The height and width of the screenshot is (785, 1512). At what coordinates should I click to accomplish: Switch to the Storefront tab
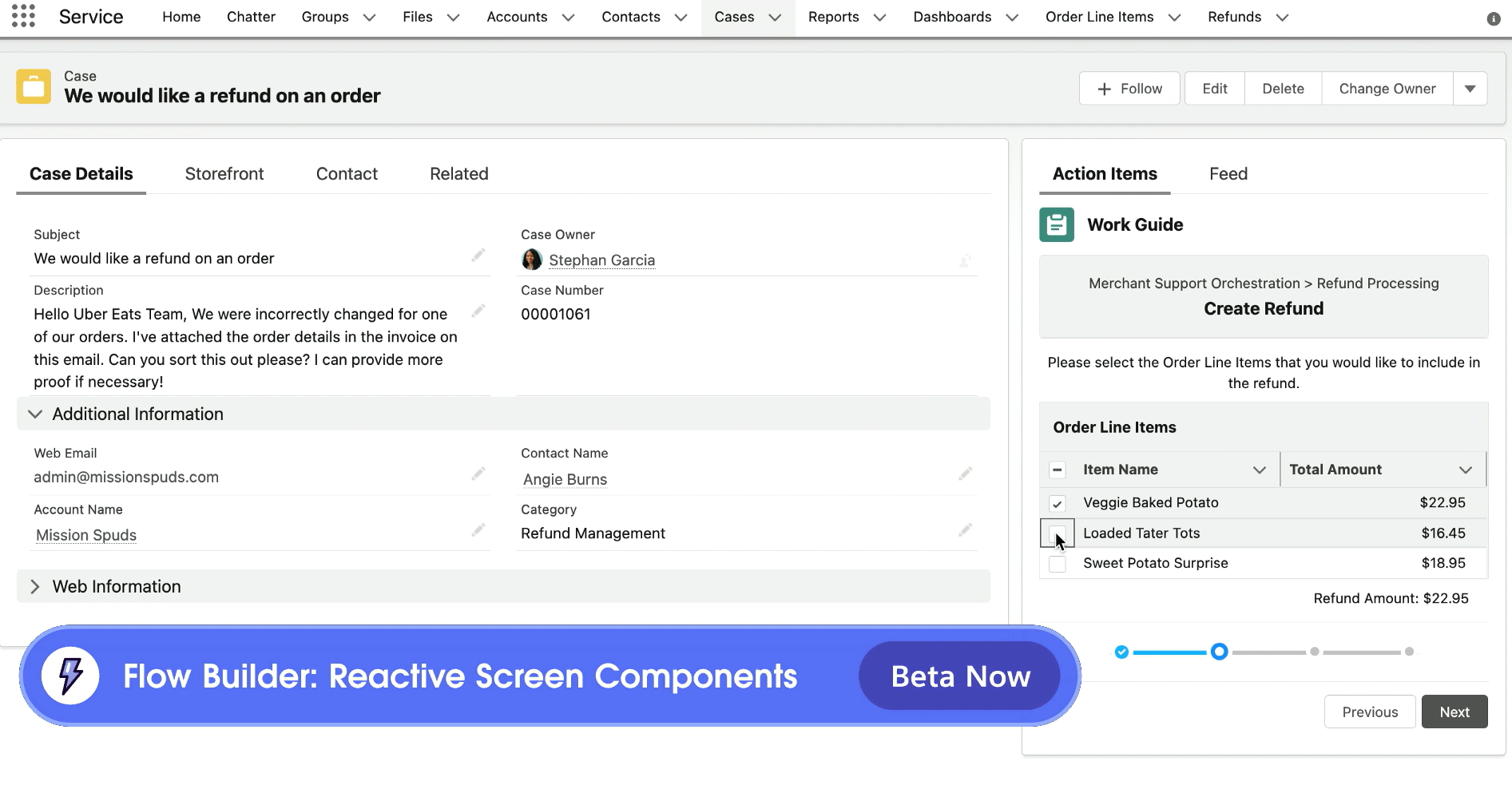(224, 173)
